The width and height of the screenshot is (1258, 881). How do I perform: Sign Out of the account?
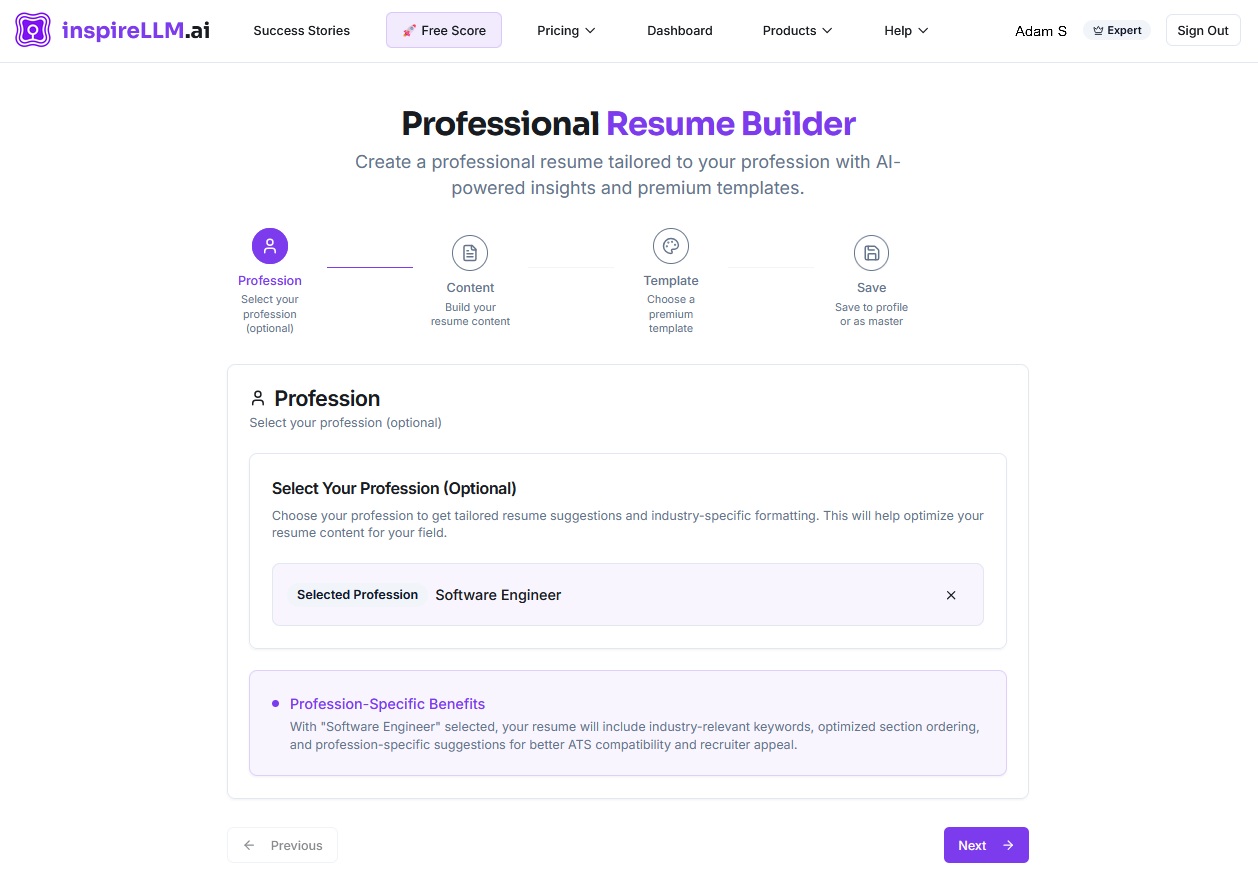(1202, 30)
